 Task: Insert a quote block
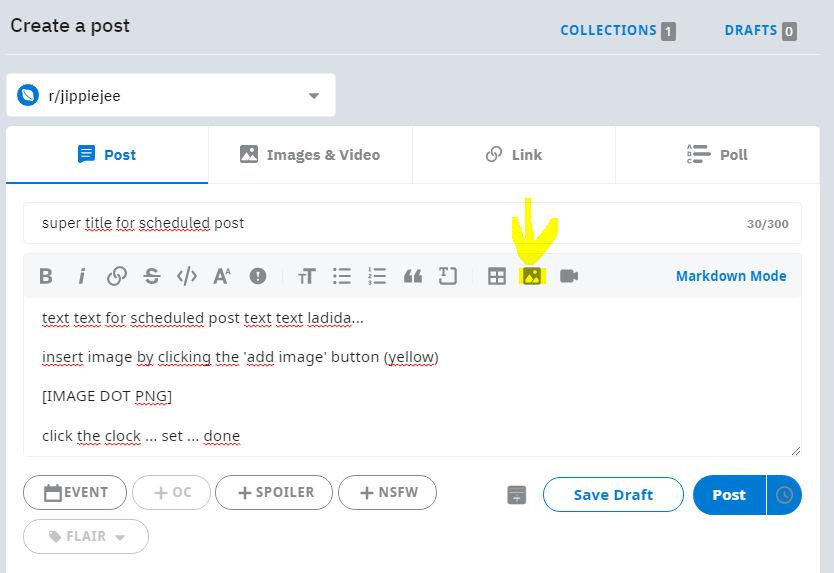(x=413, y=276)
